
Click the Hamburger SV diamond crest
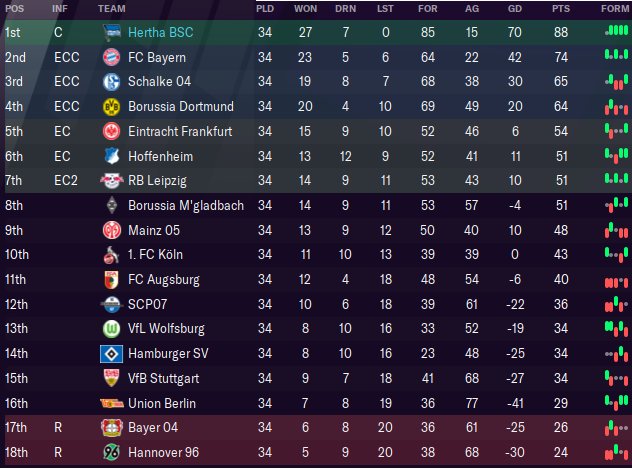(111, 354)
